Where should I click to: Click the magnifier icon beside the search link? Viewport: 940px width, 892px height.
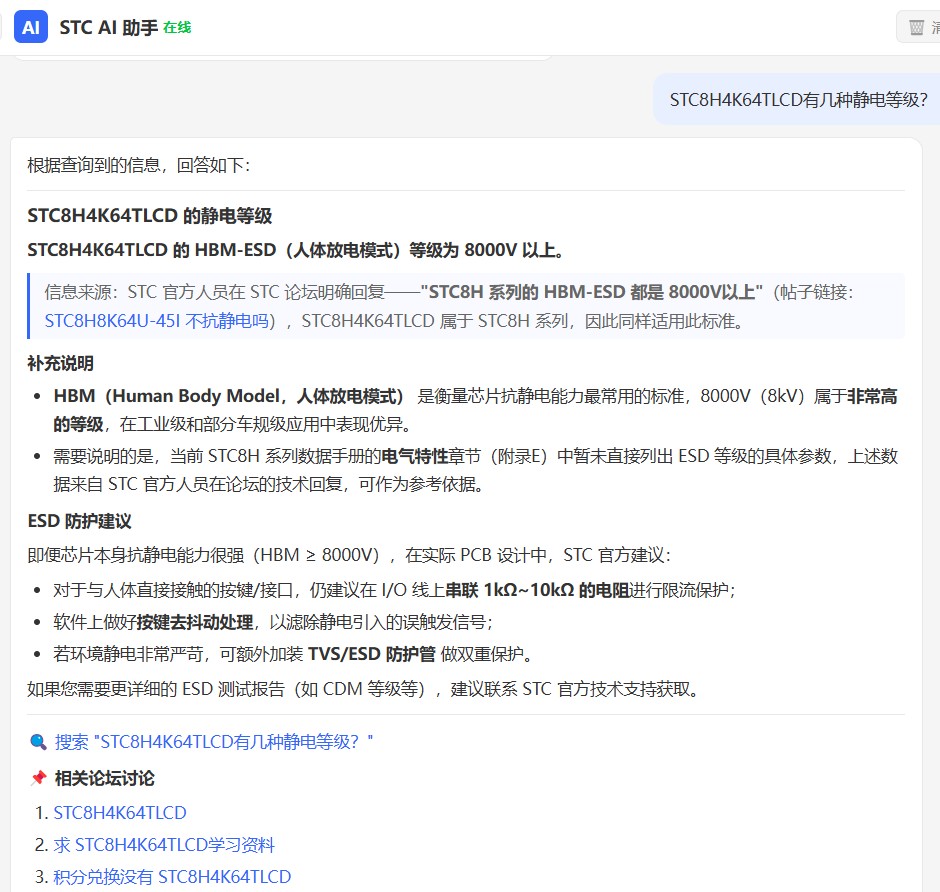[38, 742]
